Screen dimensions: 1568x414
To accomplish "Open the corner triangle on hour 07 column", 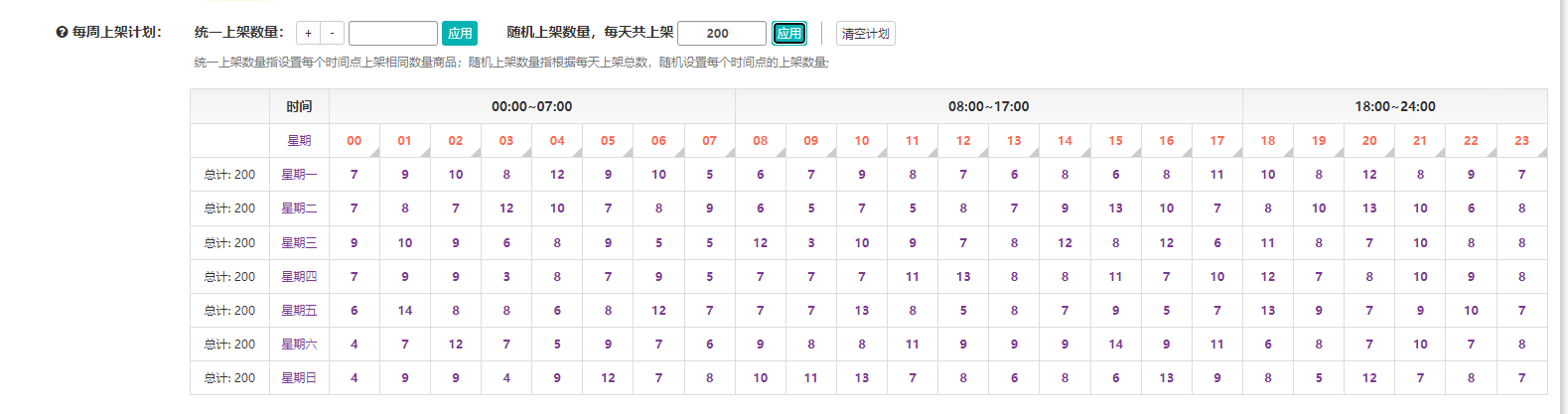I will point(729,152).
